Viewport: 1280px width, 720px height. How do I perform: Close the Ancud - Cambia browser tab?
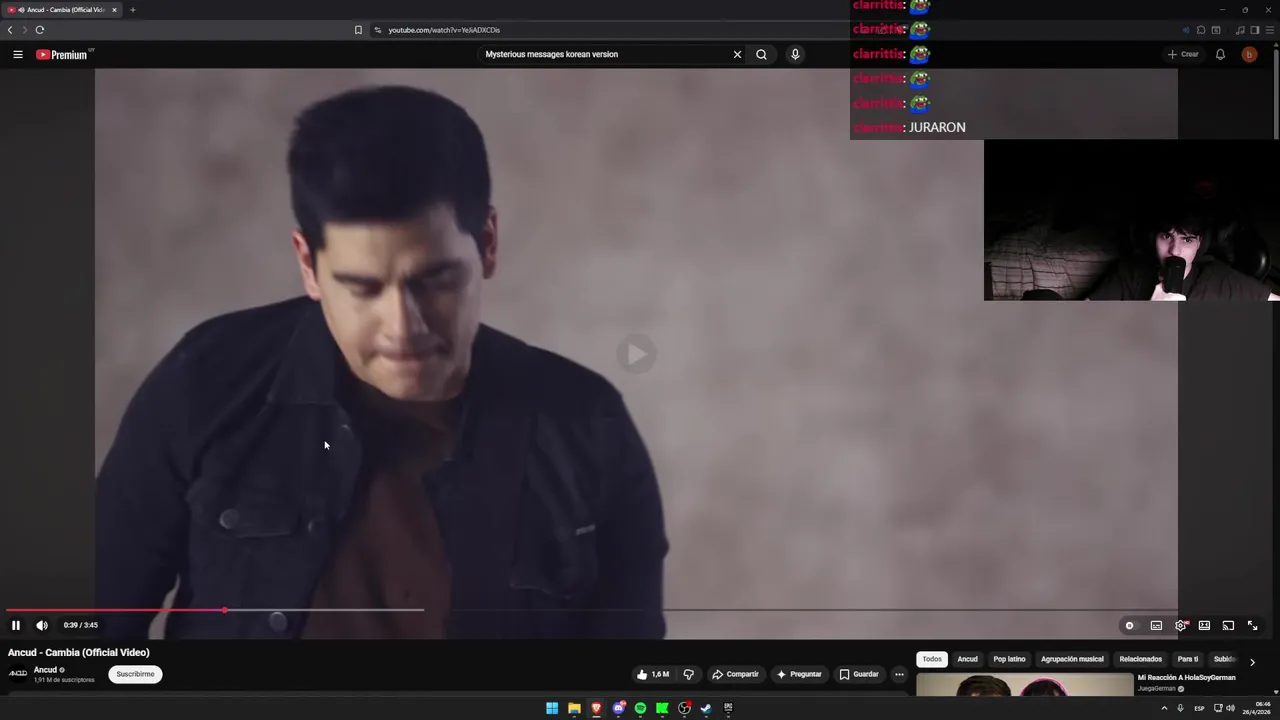click(x=114, y=10)
